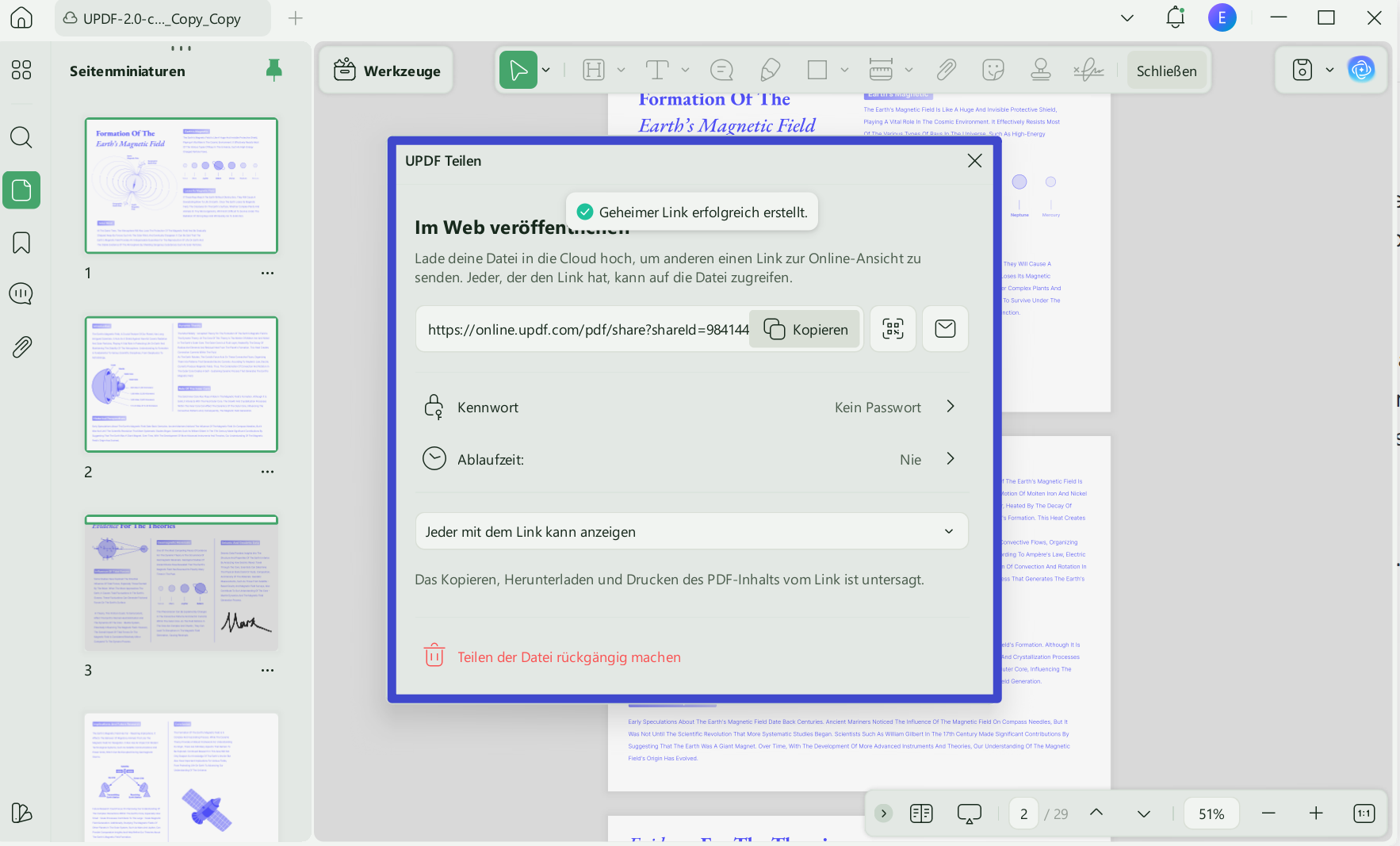
Task: Add a new tab with plus
Action: coord(295,17)
